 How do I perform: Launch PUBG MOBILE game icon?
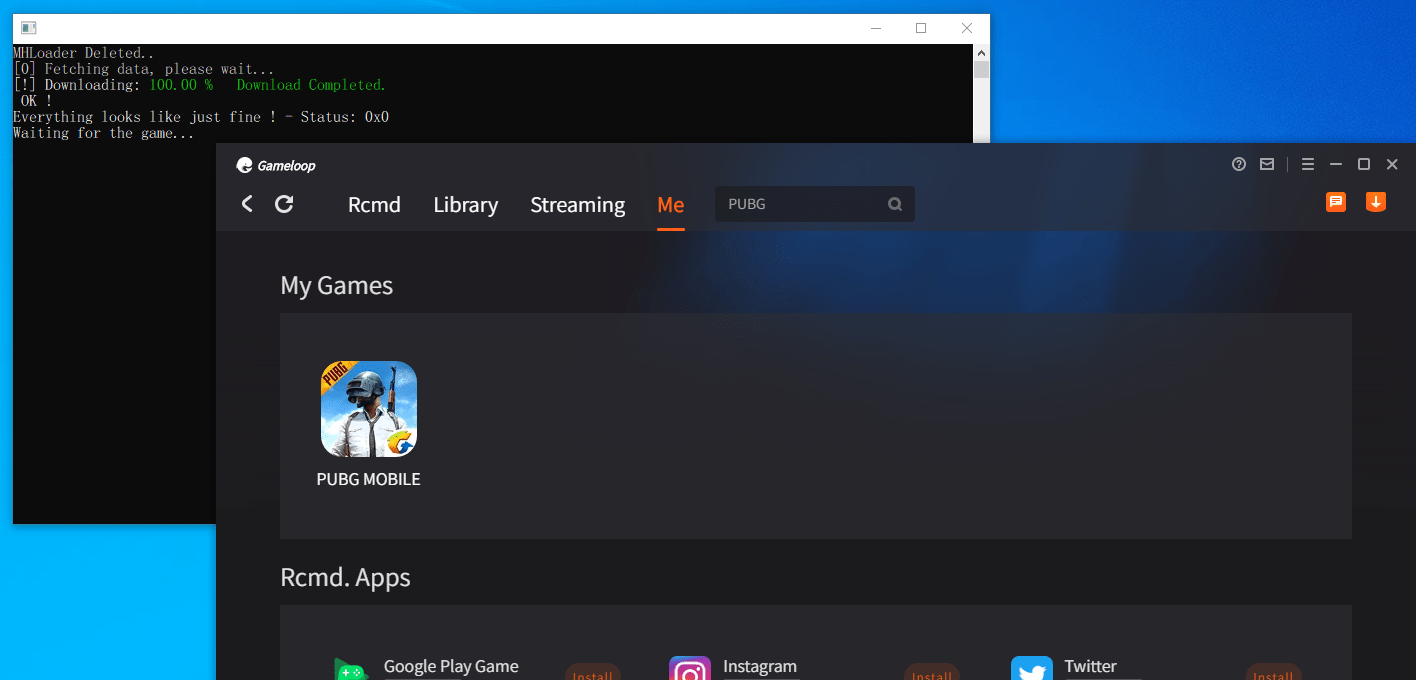point(369,409)
